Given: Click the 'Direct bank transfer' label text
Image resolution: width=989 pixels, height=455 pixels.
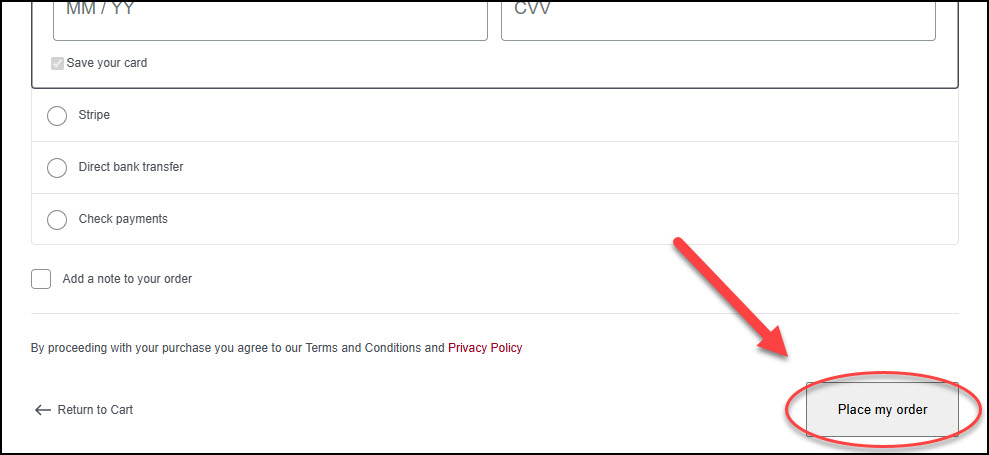Looking at the screenshot, I should click(x=131, y=167).
